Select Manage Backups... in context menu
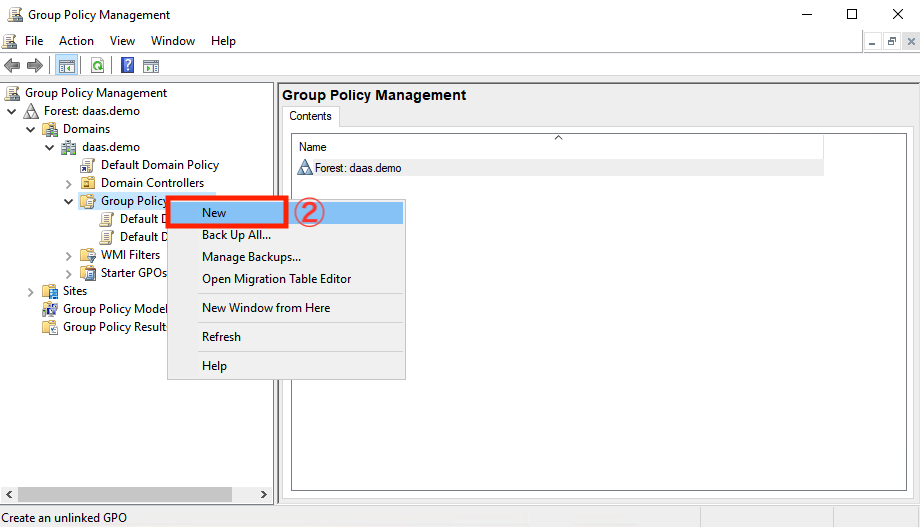Viewport: 920px width, 527px height. tap(286, 257)
